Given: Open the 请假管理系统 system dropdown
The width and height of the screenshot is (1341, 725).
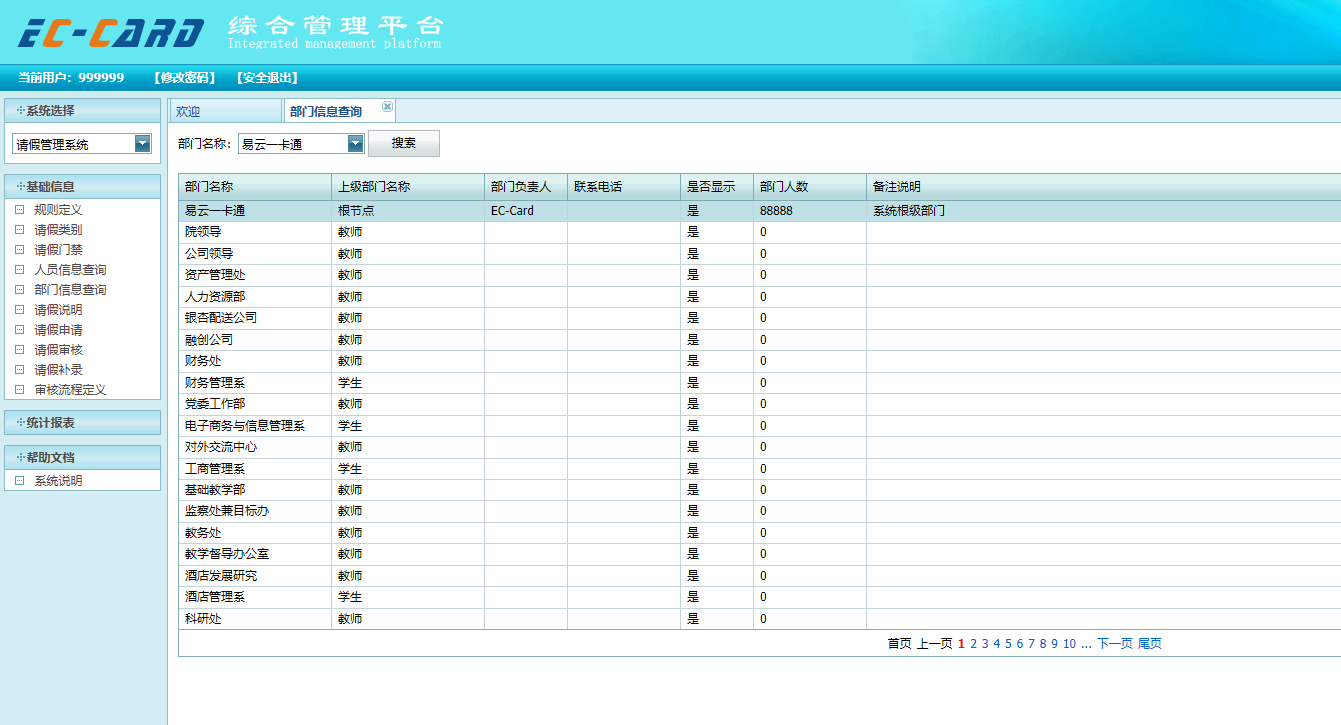Looking at the screenshot, I should 143,144.
